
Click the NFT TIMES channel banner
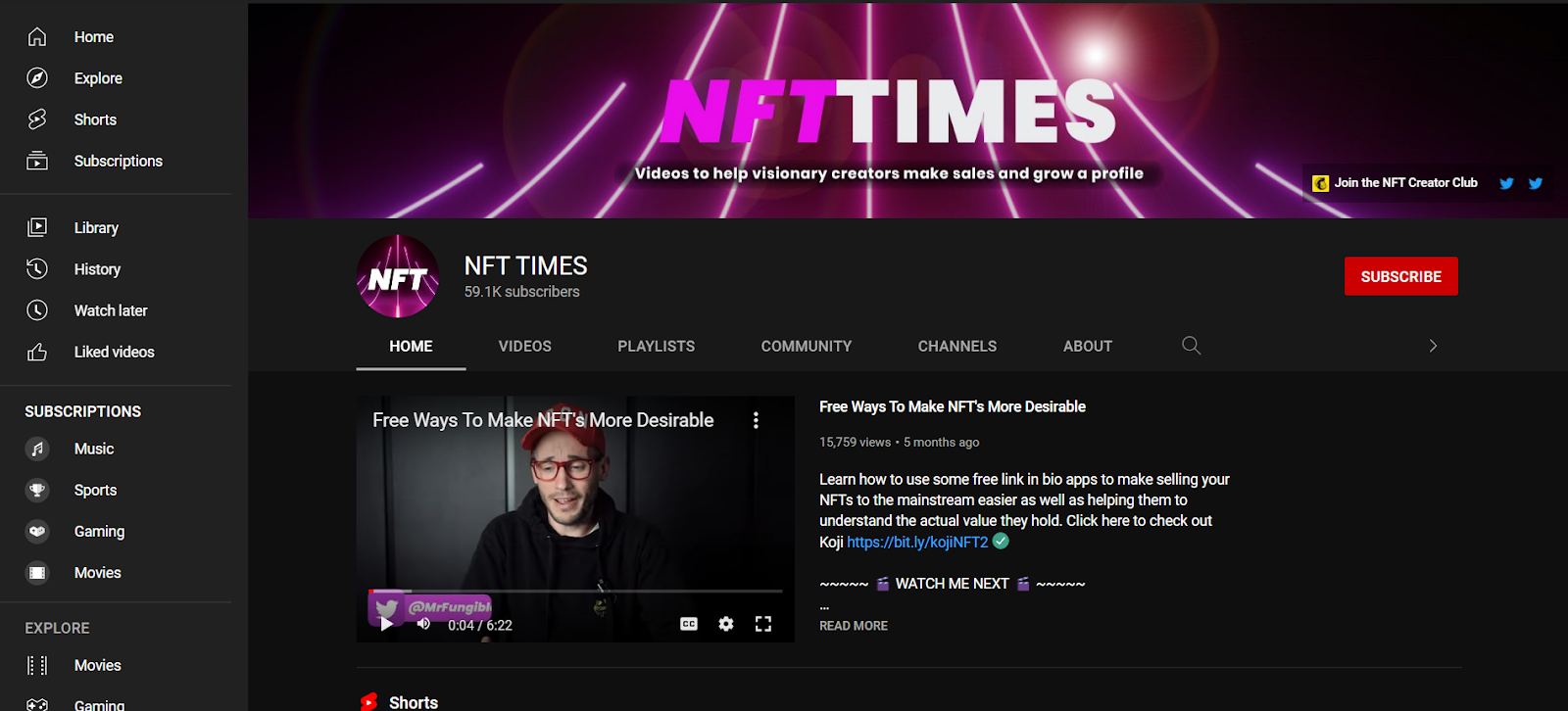tap(907, 110)
